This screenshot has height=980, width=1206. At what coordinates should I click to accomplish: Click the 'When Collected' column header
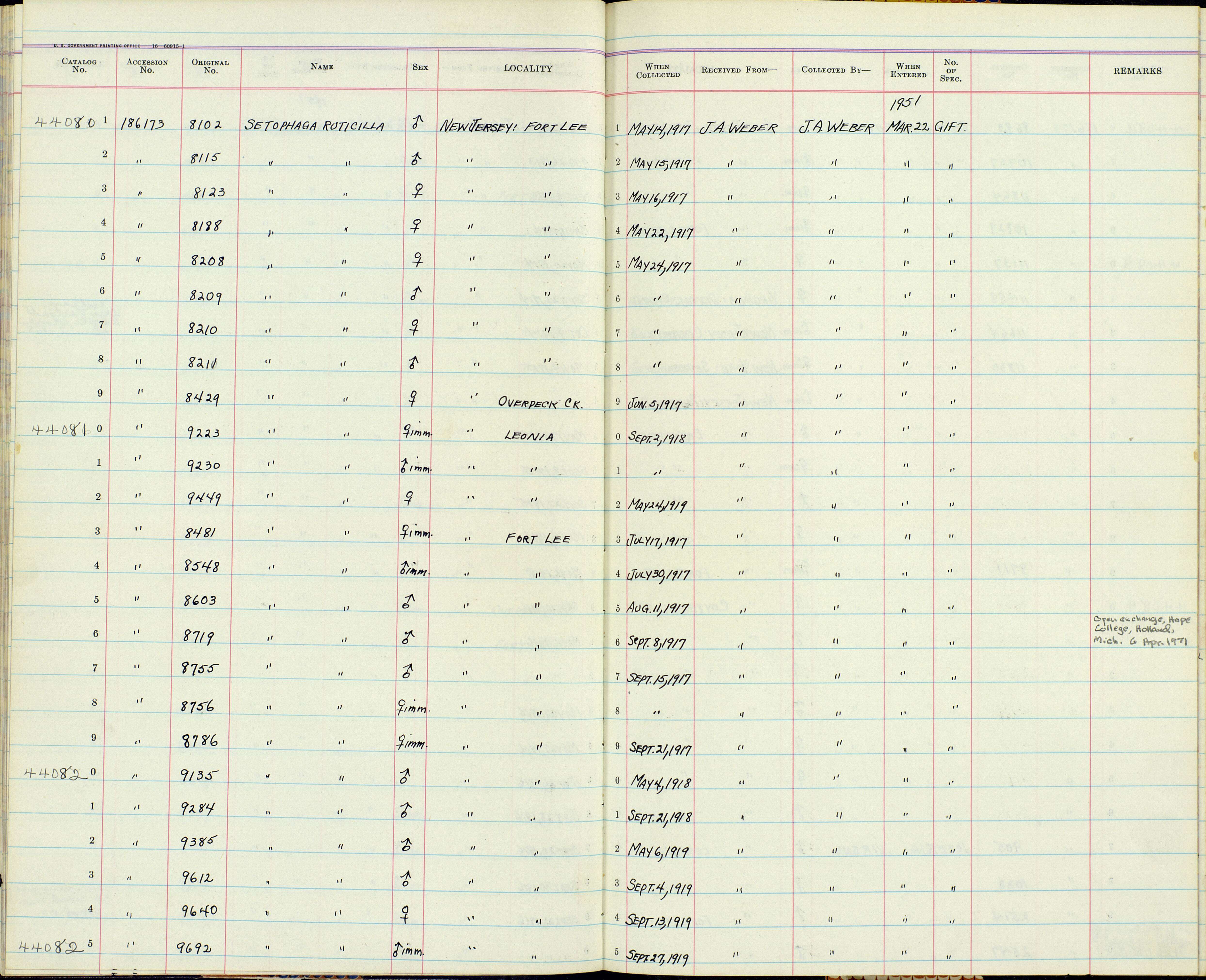[658, 71]
